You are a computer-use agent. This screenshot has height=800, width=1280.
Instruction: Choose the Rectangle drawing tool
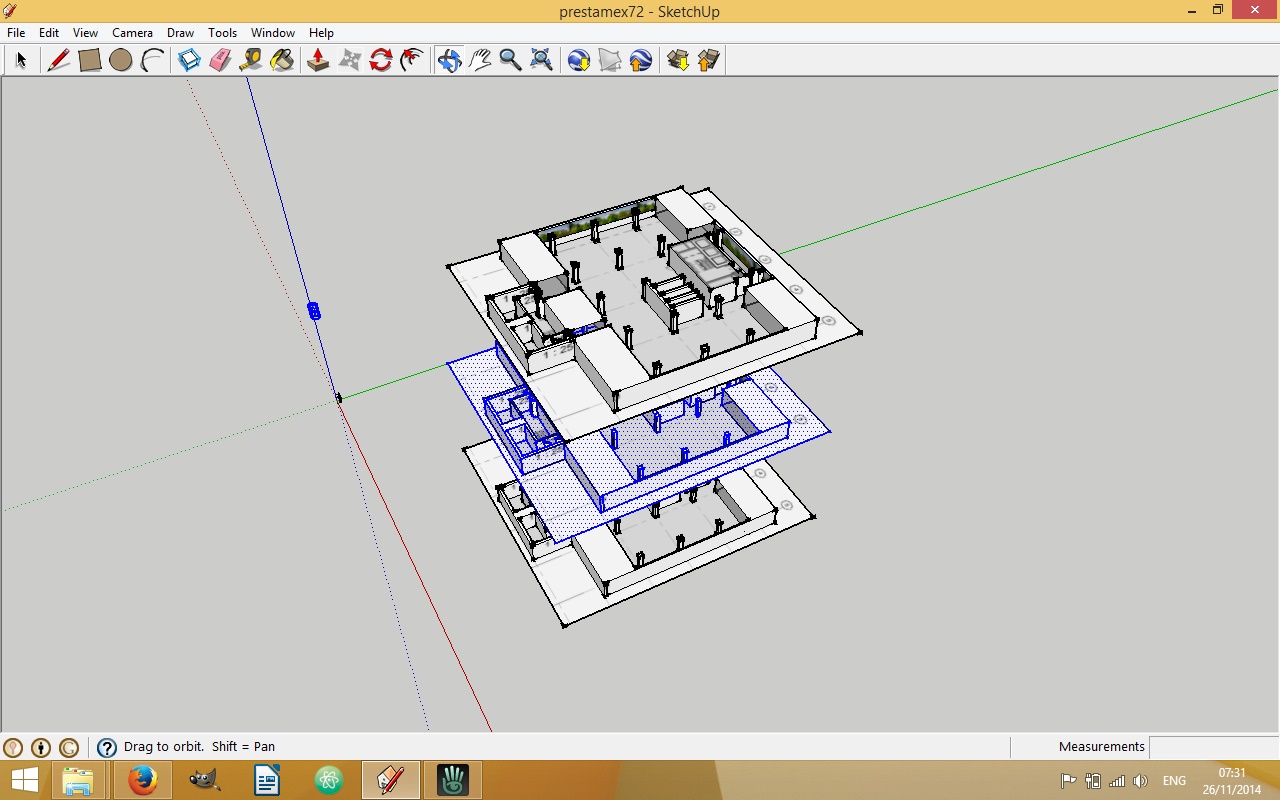click(90, 60)
